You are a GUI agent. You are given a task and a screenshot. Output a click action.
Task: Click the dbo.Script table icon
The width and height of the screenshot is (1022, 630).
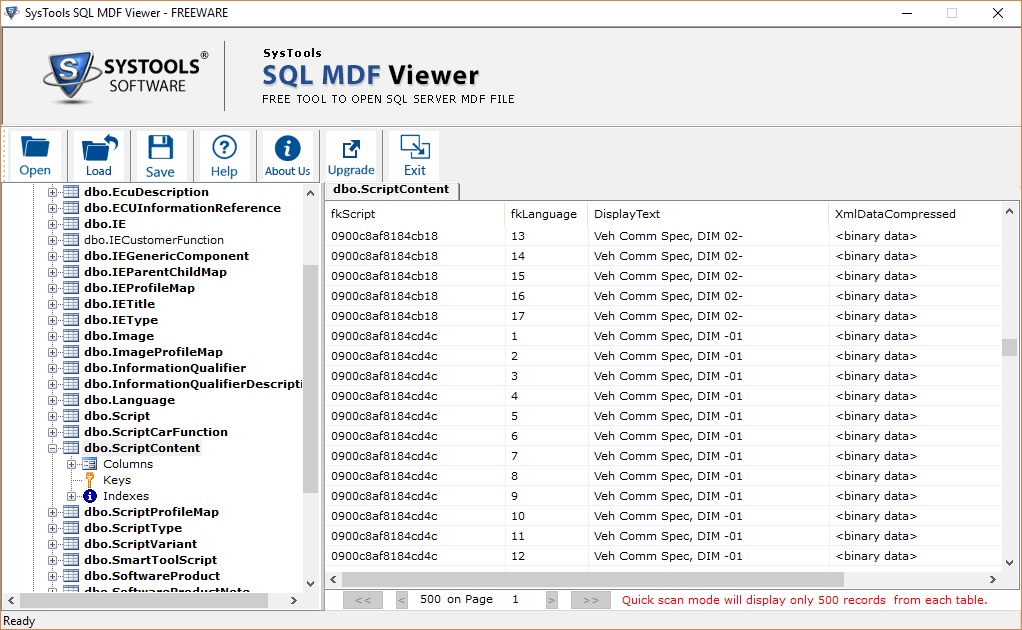[x=71, y=416]
